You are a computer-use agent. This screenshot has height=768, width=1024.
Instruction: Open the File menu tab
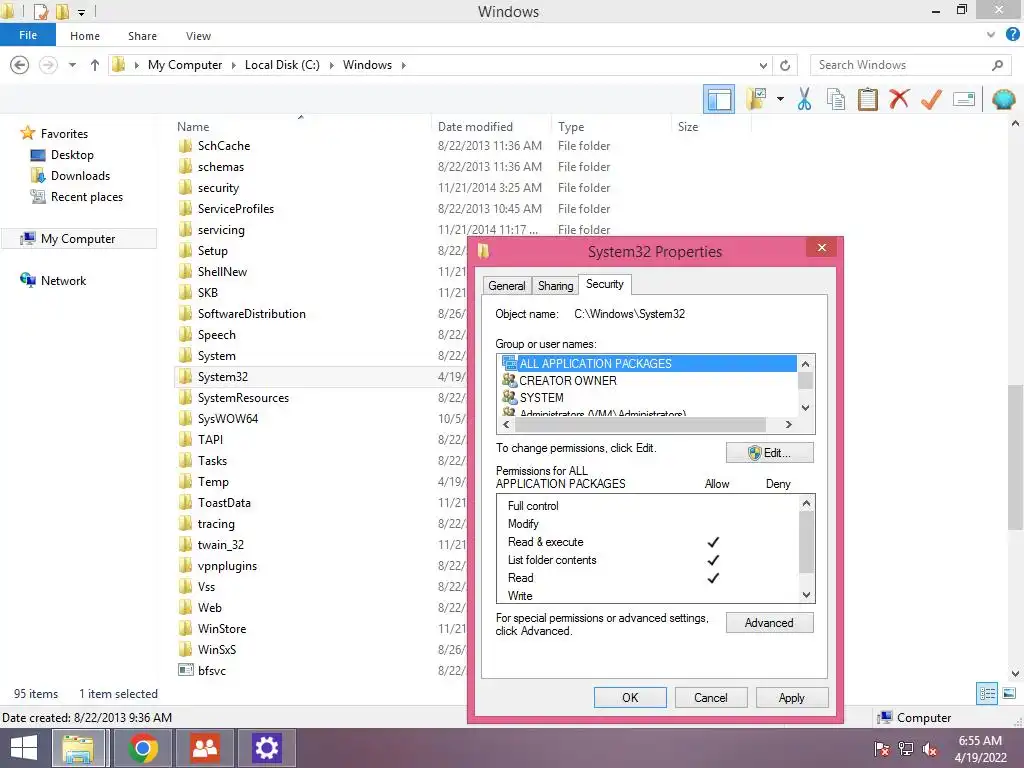tap(28, 35)
